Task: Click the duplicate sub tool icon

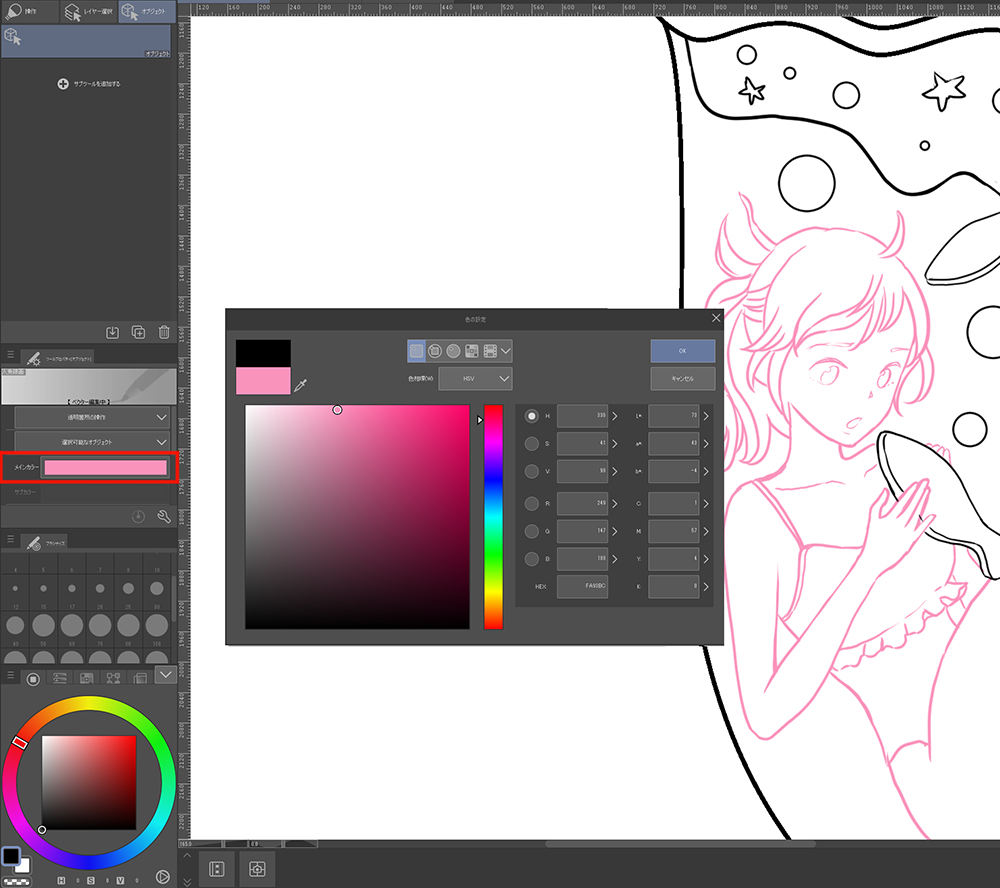Action: (138, 332)
